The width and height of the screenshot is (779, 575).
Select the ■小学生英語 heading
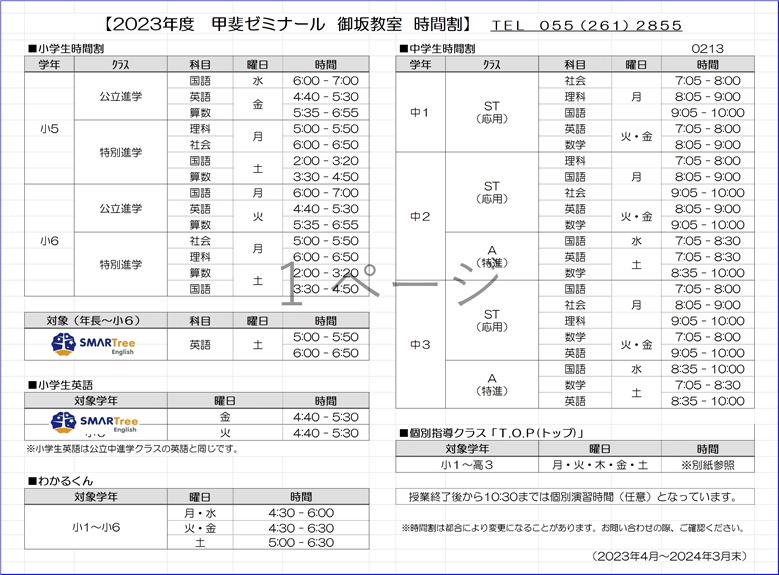point(61,385)
